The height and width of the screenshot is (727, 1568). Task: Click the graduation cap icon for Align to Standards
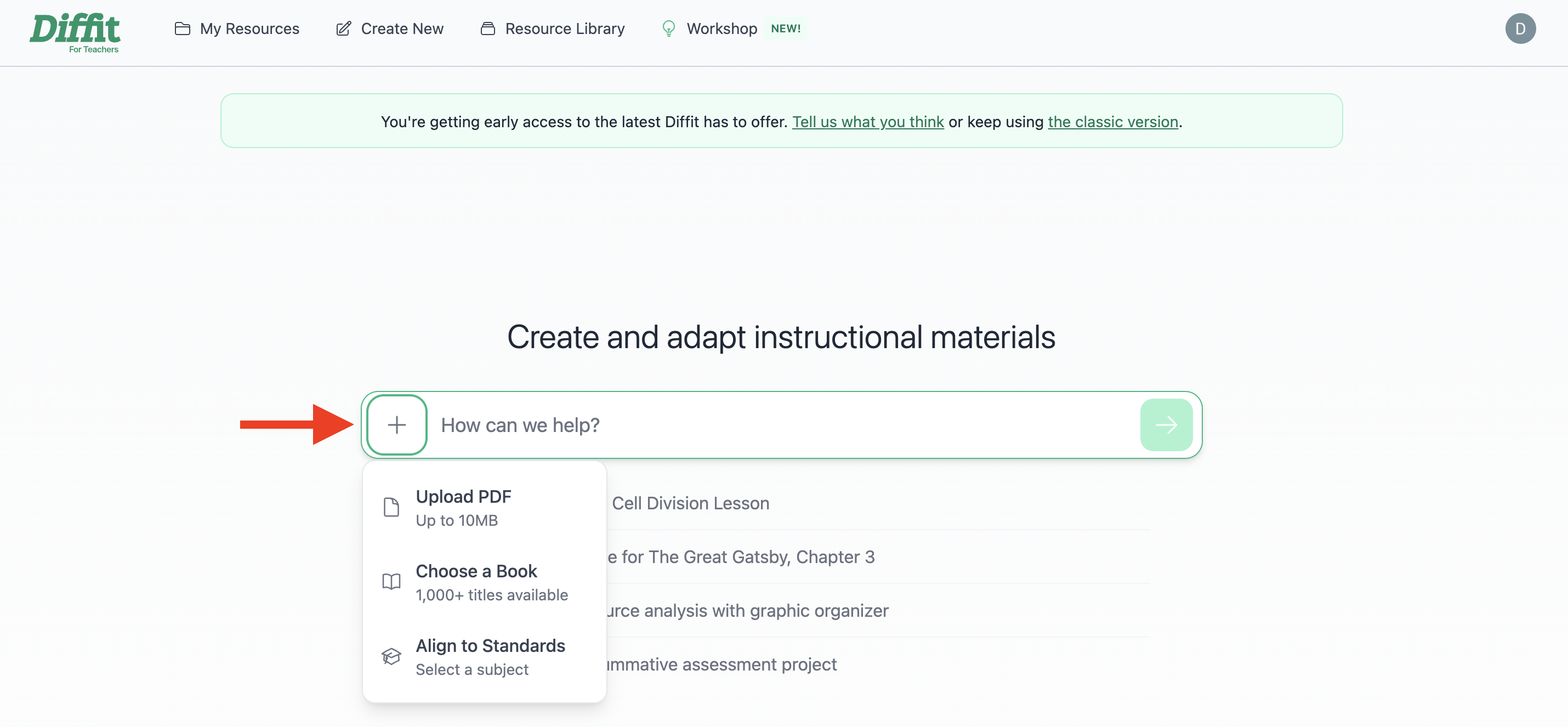391,656
